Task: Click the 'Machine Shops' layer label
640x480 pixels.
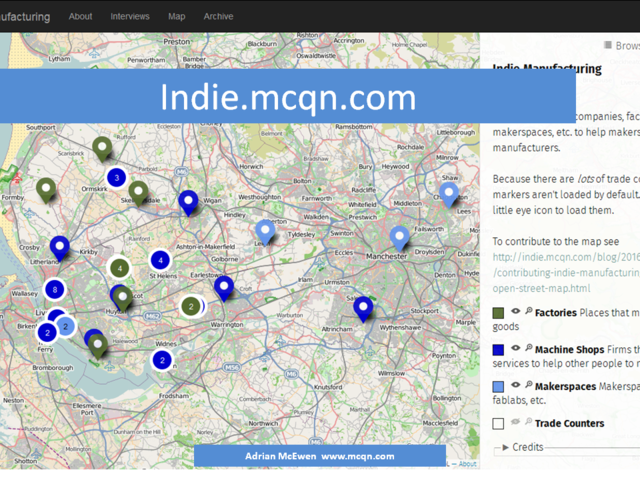Action: [x=569, y=350]
